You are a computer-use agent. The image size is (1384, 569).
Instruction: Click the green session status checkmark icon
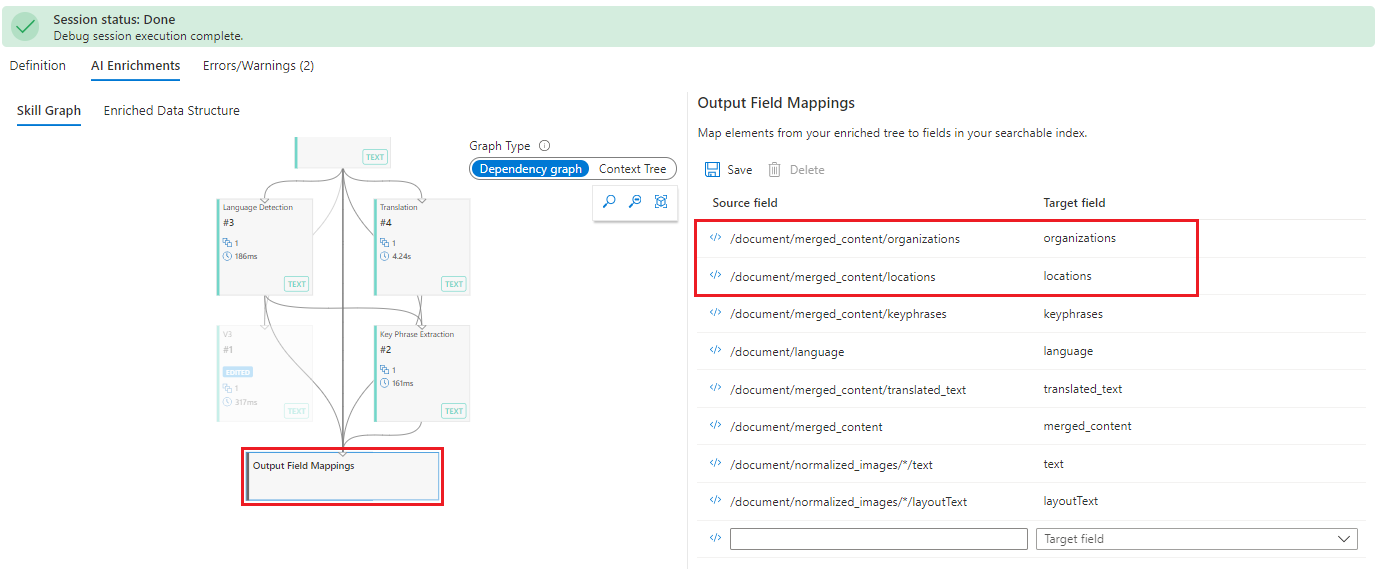[25, 27]
